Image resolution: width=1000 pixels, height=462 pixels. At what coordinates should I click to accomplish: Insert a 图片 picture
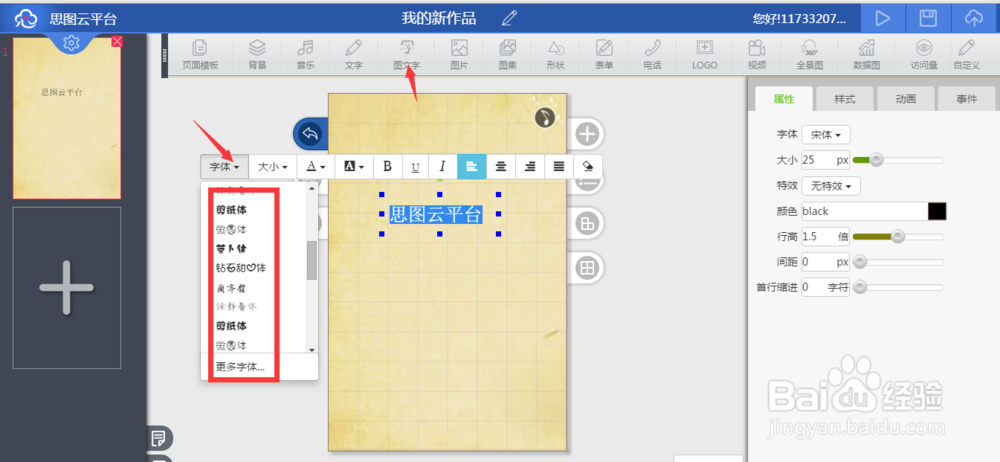click(459, 54)
